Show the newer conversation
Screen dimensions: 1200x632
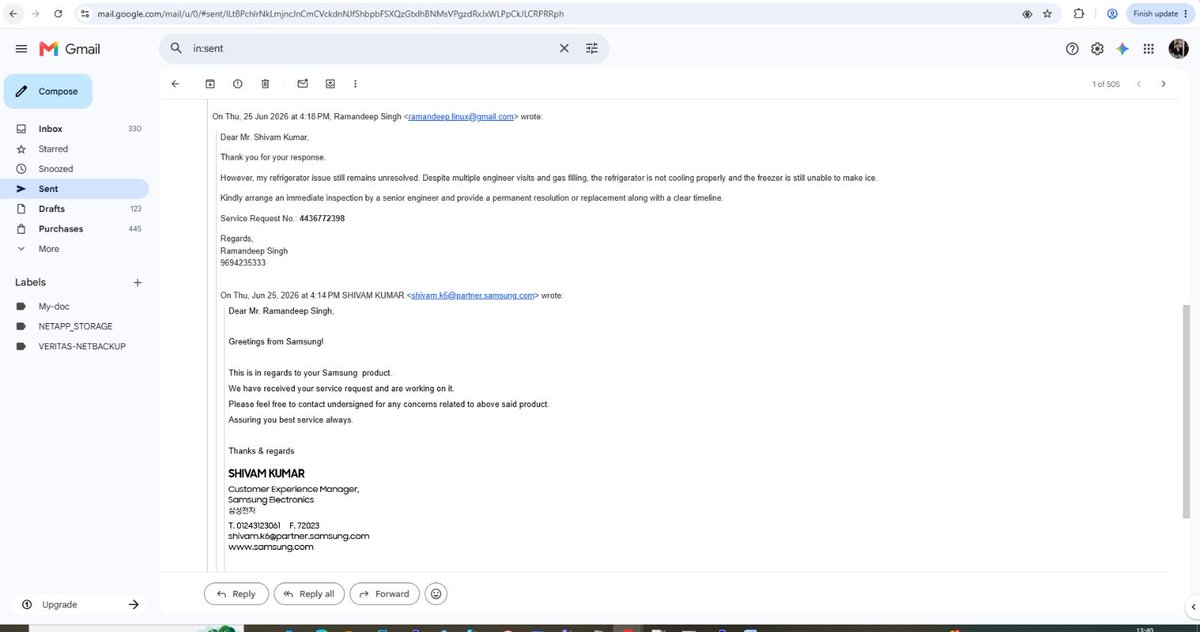point(1138,84)
